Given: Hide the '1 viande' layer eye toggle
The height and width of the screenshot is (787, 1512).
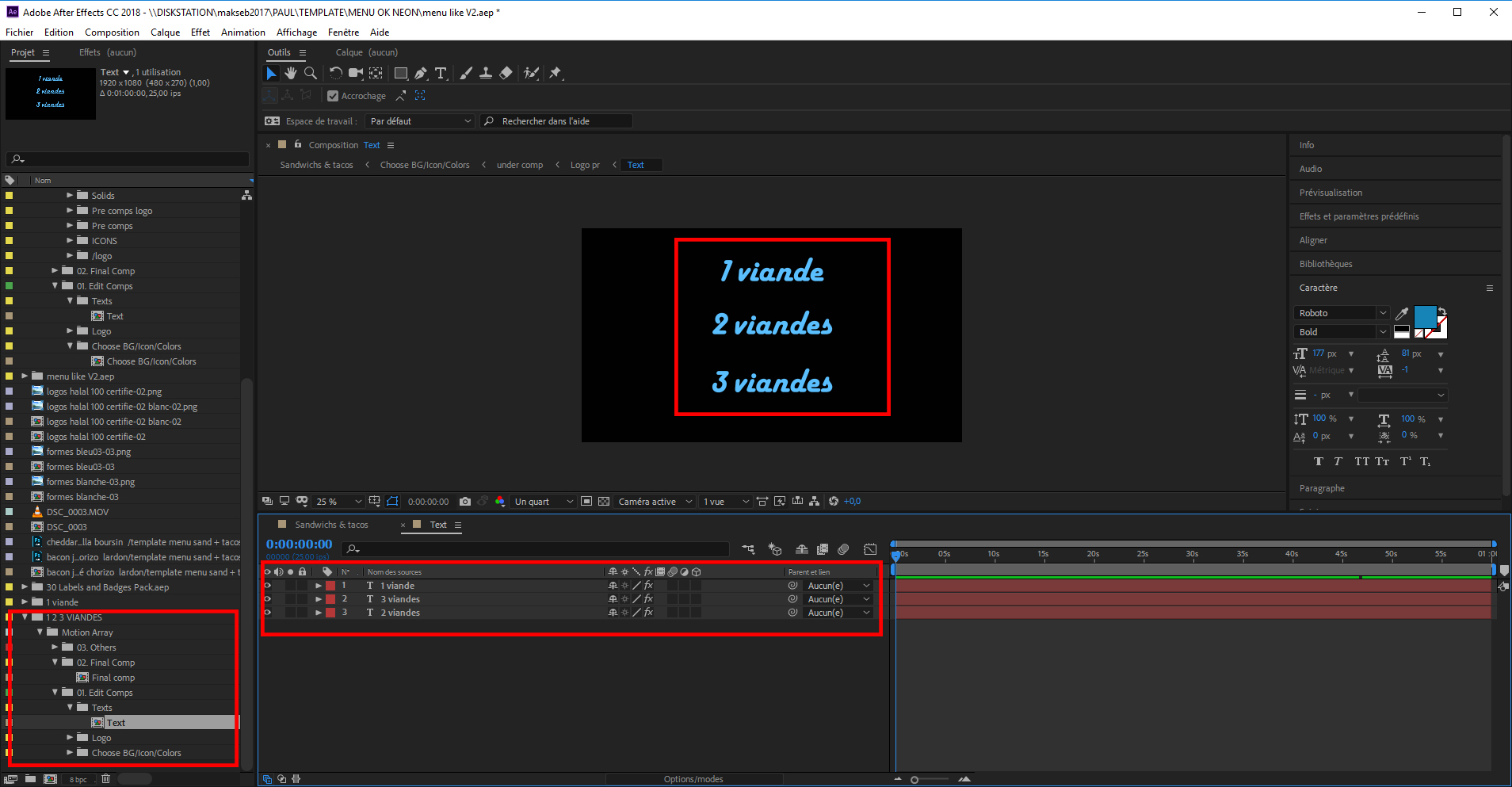Looking at the screenshot, I should click(x=268, y=586).
